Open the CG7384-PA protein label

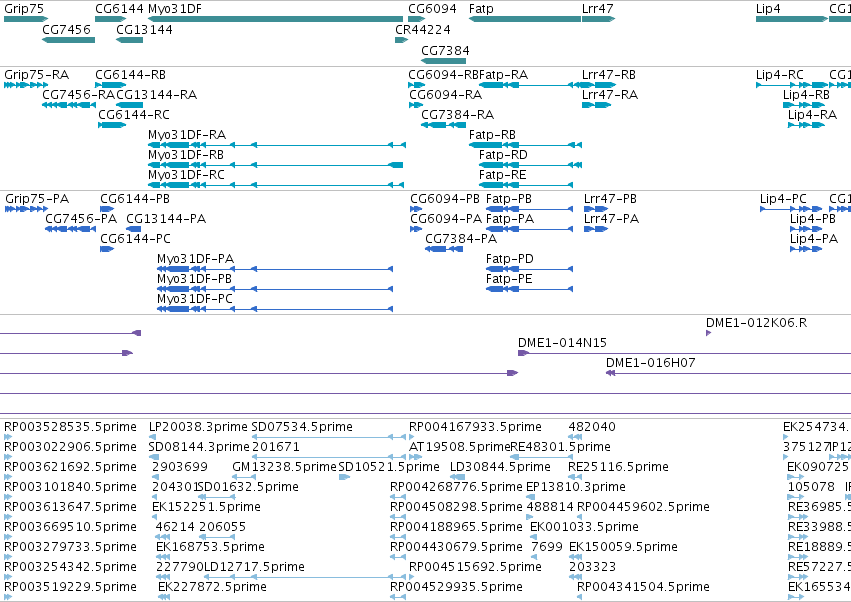(461, 239)
